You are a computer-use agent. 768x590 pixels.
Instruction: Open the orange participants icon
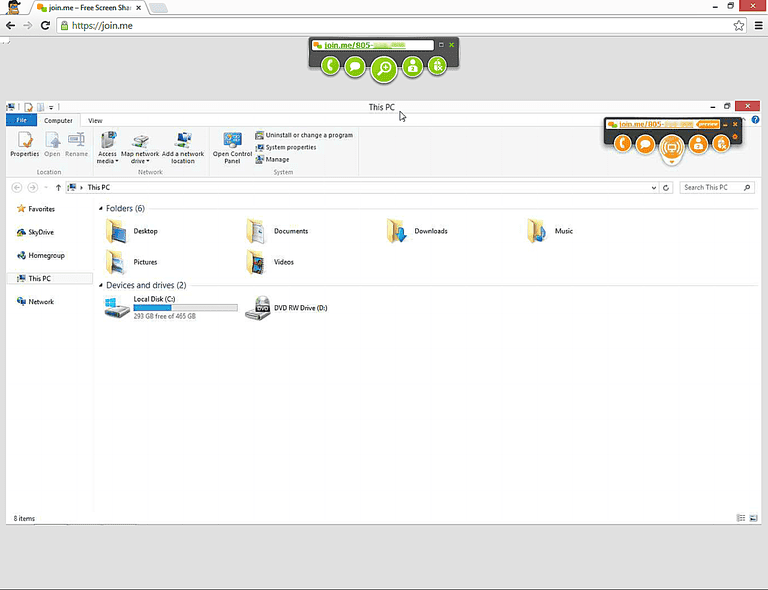[x=698, y=144]
